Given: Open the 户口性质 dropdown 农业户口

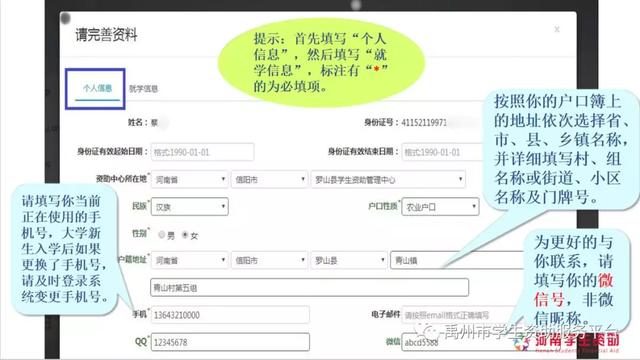Looking at the screenshot, I should coord(440,207).
